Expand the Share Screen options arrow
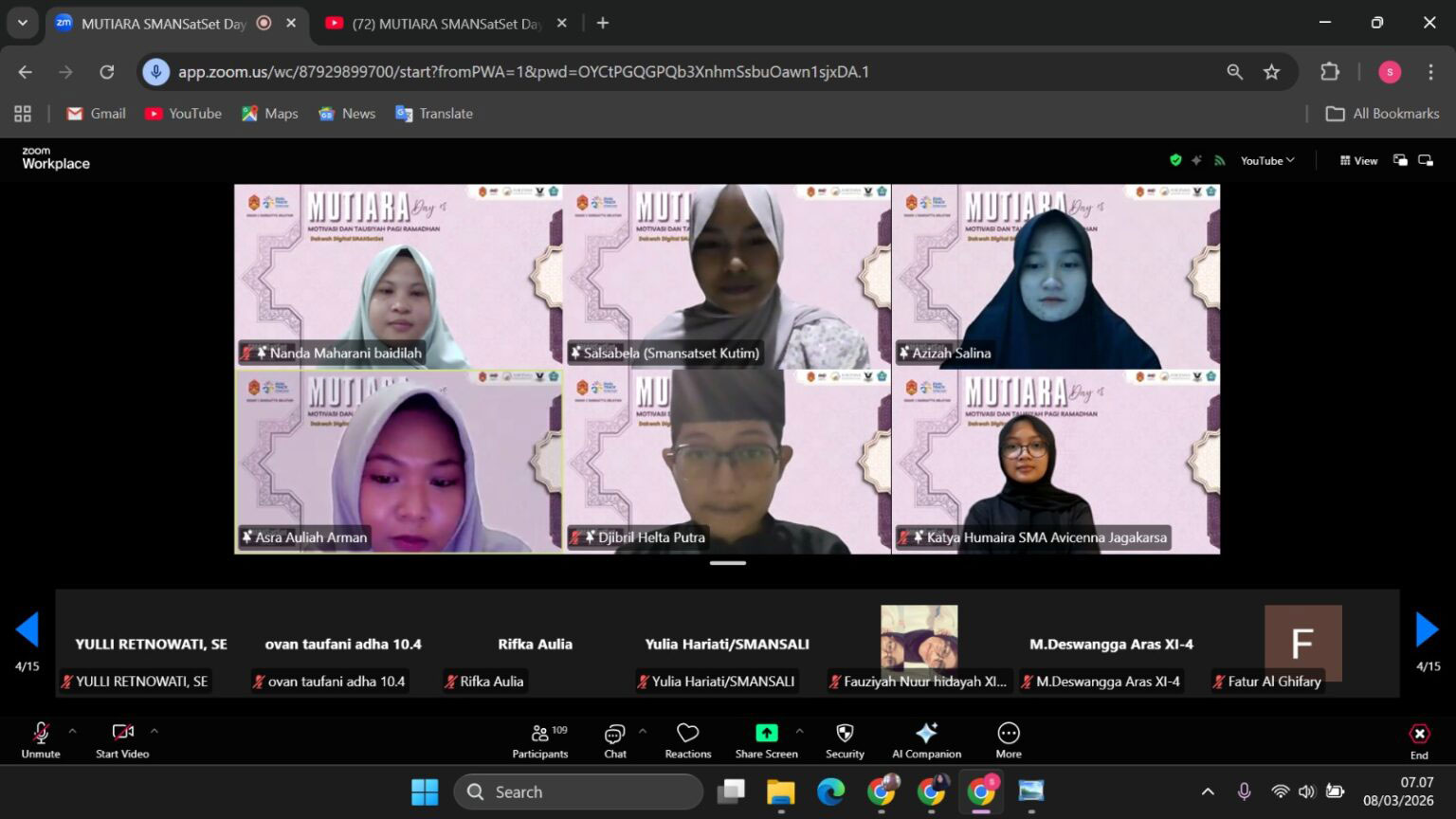This screenshot has width=1456, height=819. coord(799,731)
